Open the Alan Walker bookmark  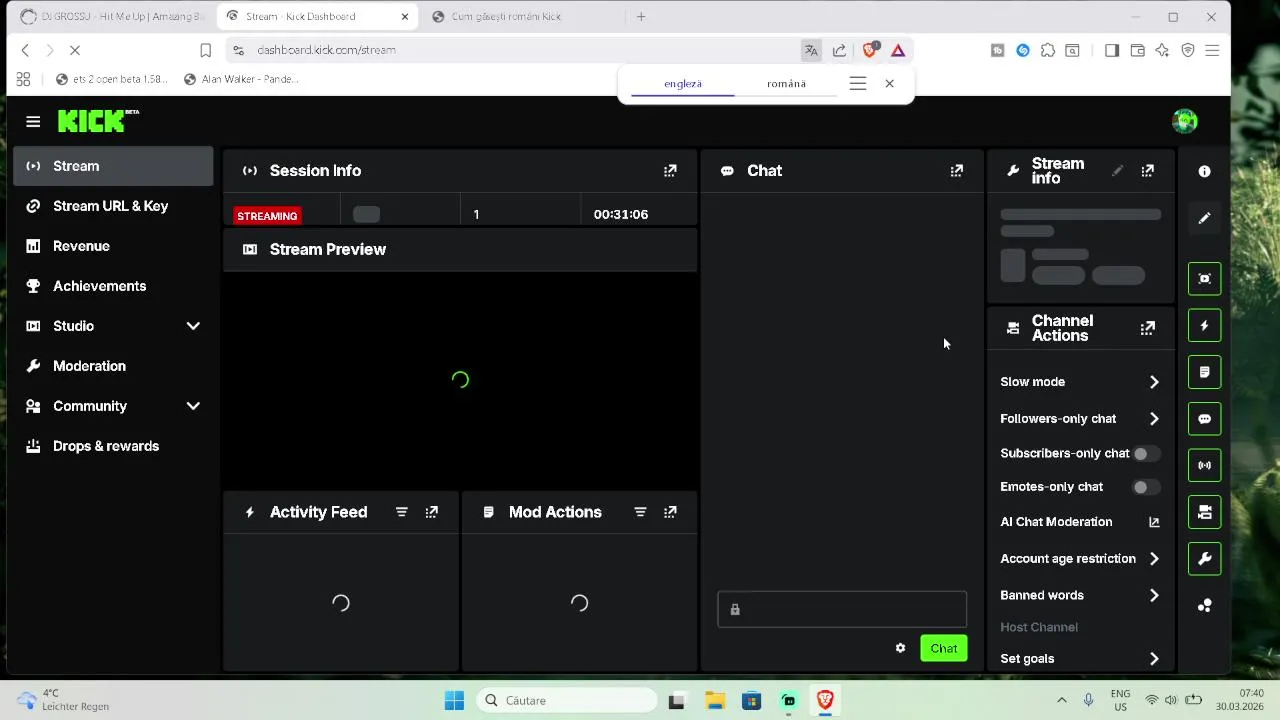point(241,79)
